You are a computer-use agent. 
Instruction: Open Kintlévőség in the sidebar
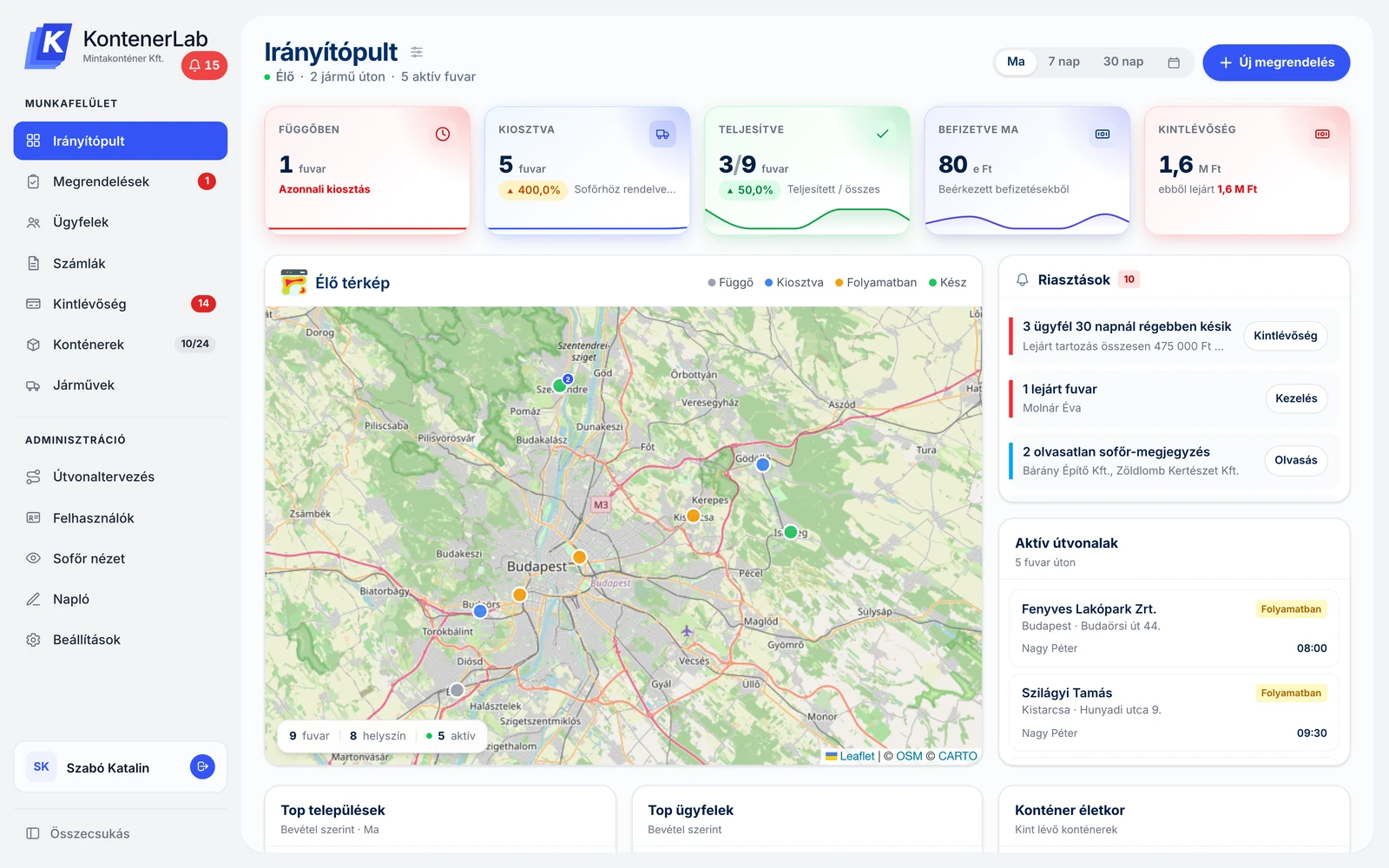pos(121,304)
